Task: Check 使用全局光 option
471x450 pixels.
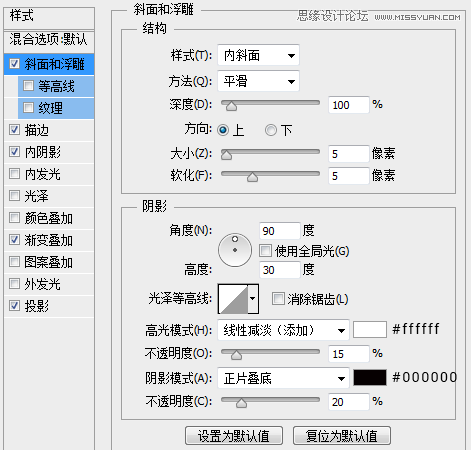Action: point(265,250)
